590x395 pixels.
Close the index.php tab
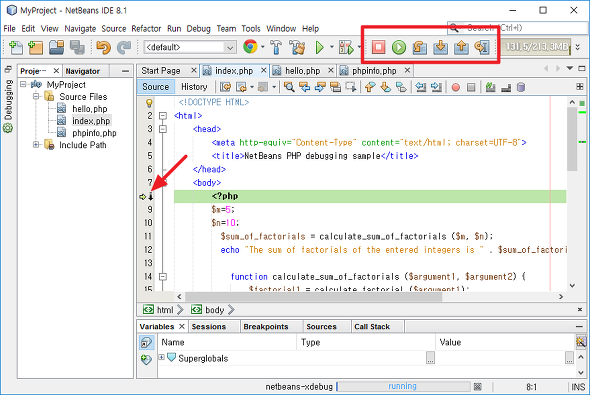coord(264,70)
